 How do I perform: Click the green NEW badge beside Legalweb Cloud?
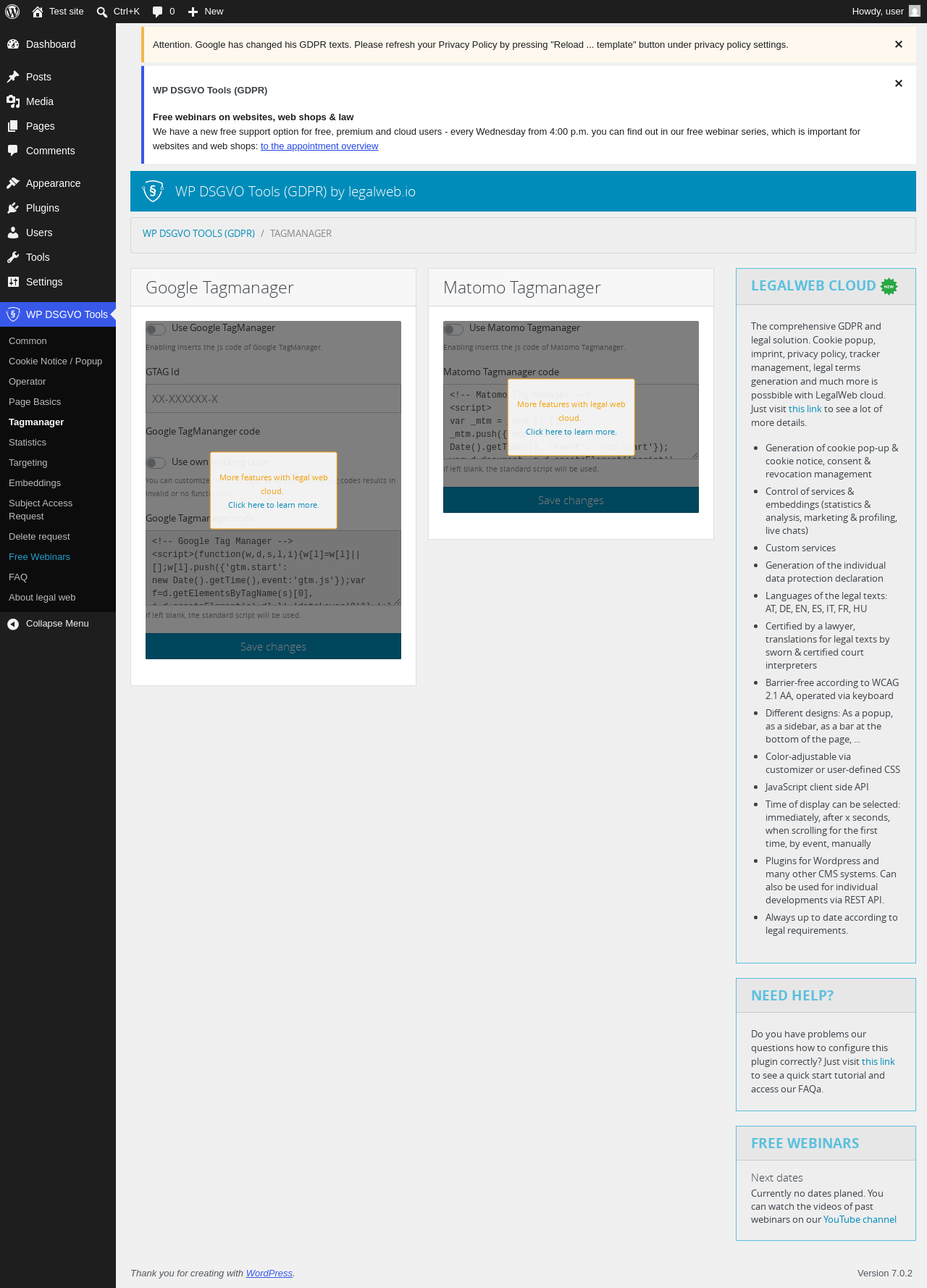click(889, 286)
